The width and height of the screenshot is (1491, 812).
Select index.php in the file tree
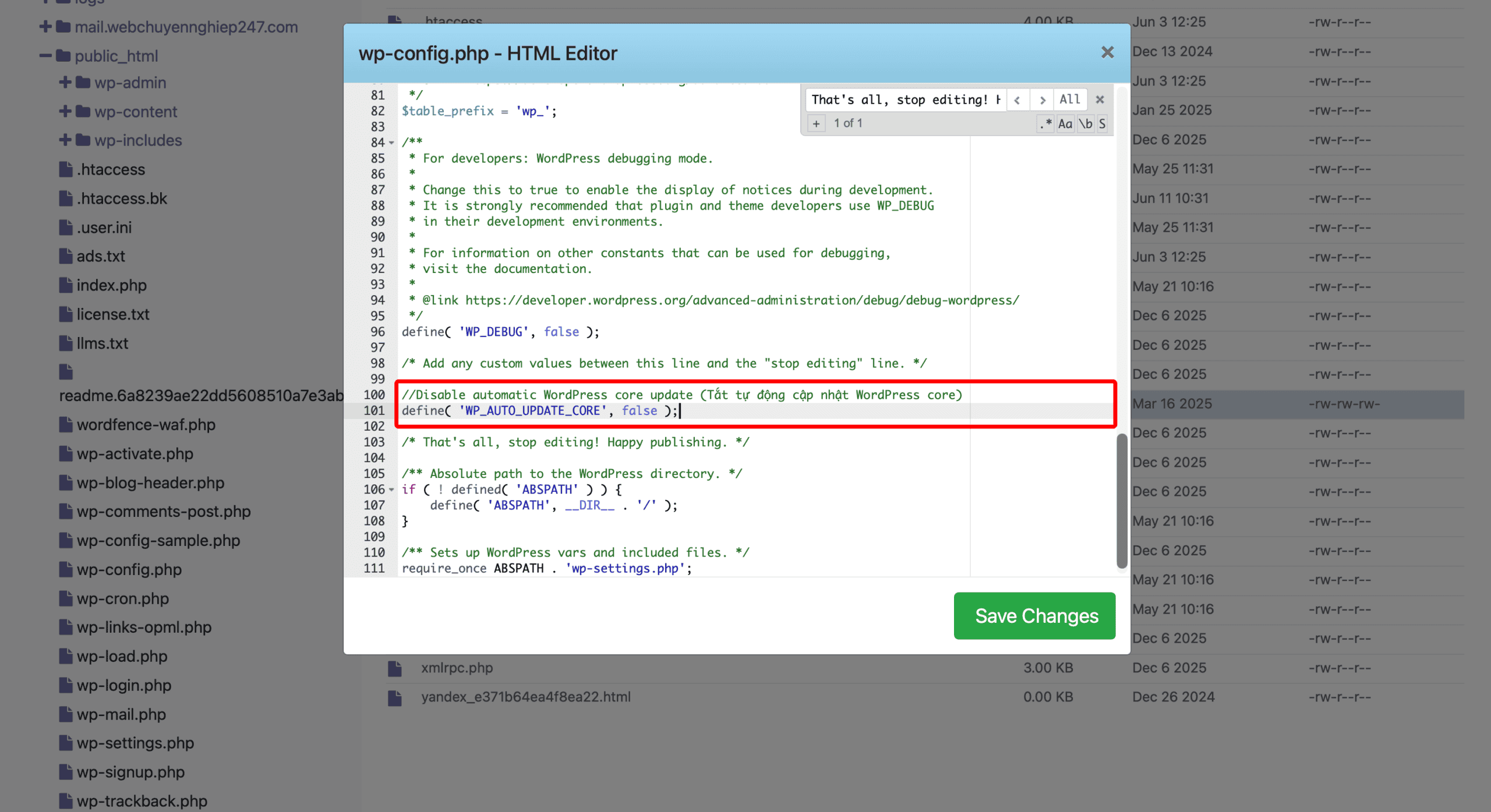(112, 285)
